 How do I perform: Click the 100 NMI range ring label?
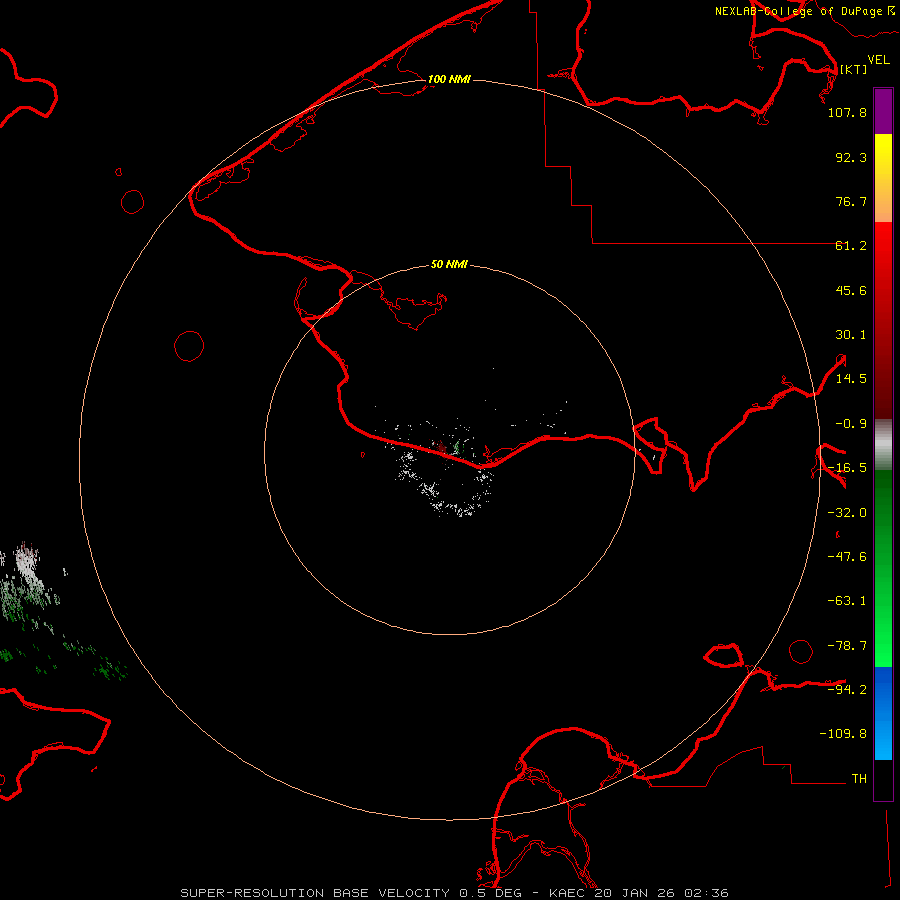[449, 79]
